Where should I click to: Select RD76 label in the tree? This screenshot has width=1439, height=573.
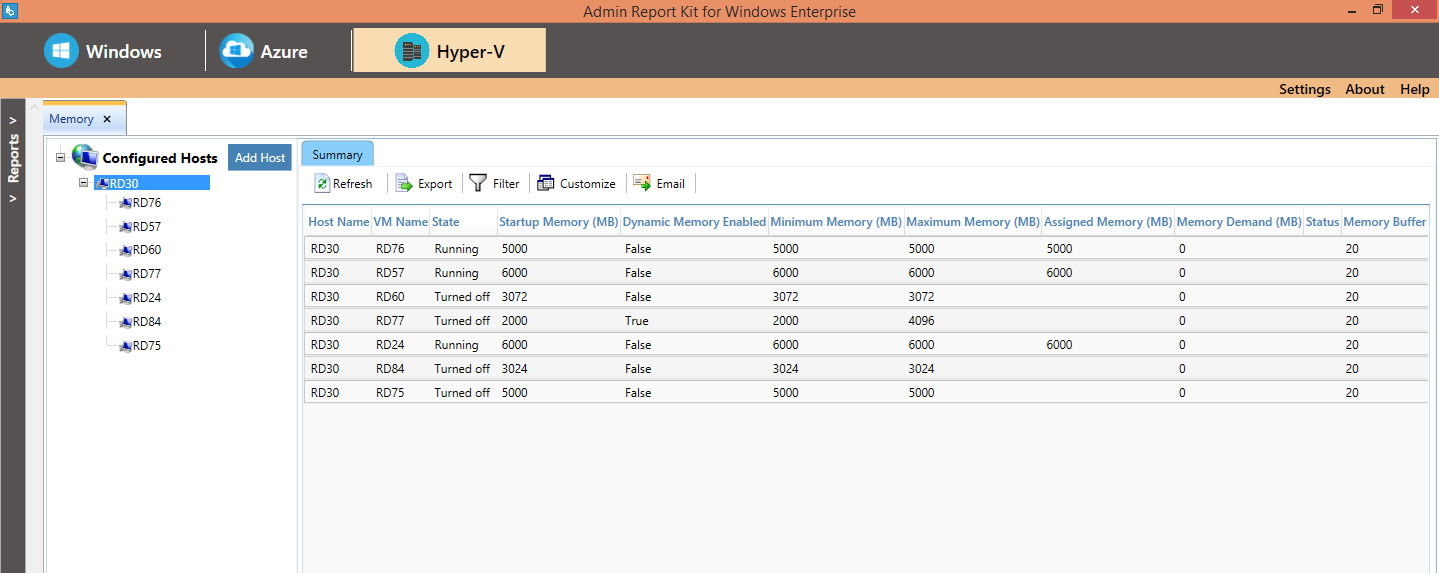(147, 203)
